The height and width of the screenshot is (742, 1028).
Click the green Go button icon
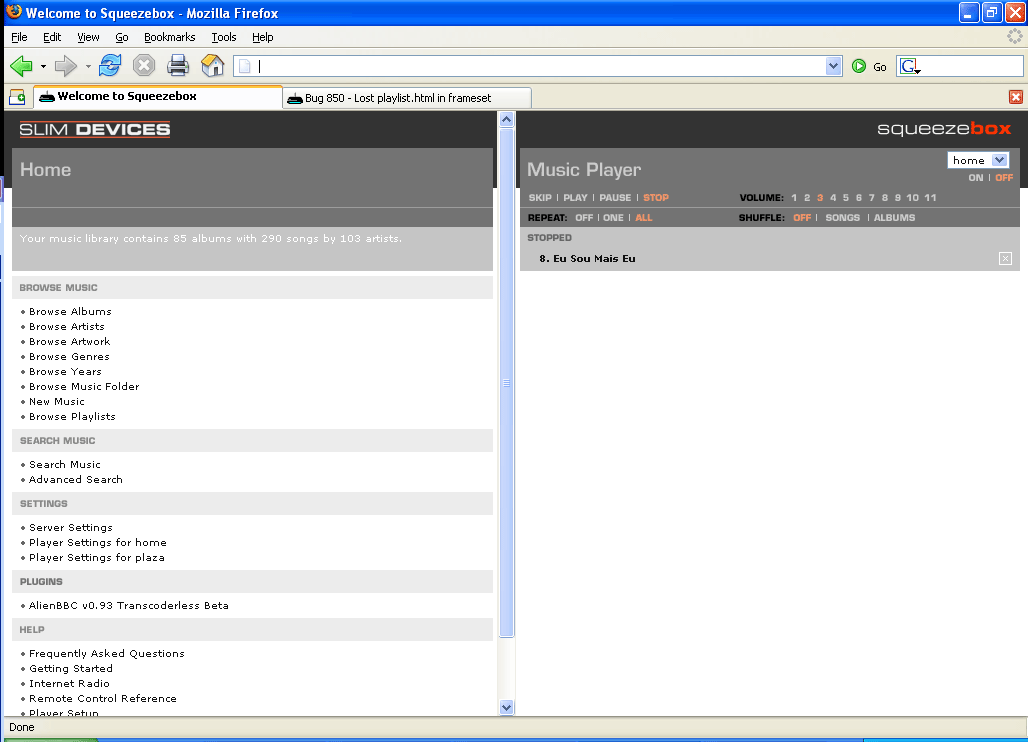pyautogui.click(x=859, y=67)
